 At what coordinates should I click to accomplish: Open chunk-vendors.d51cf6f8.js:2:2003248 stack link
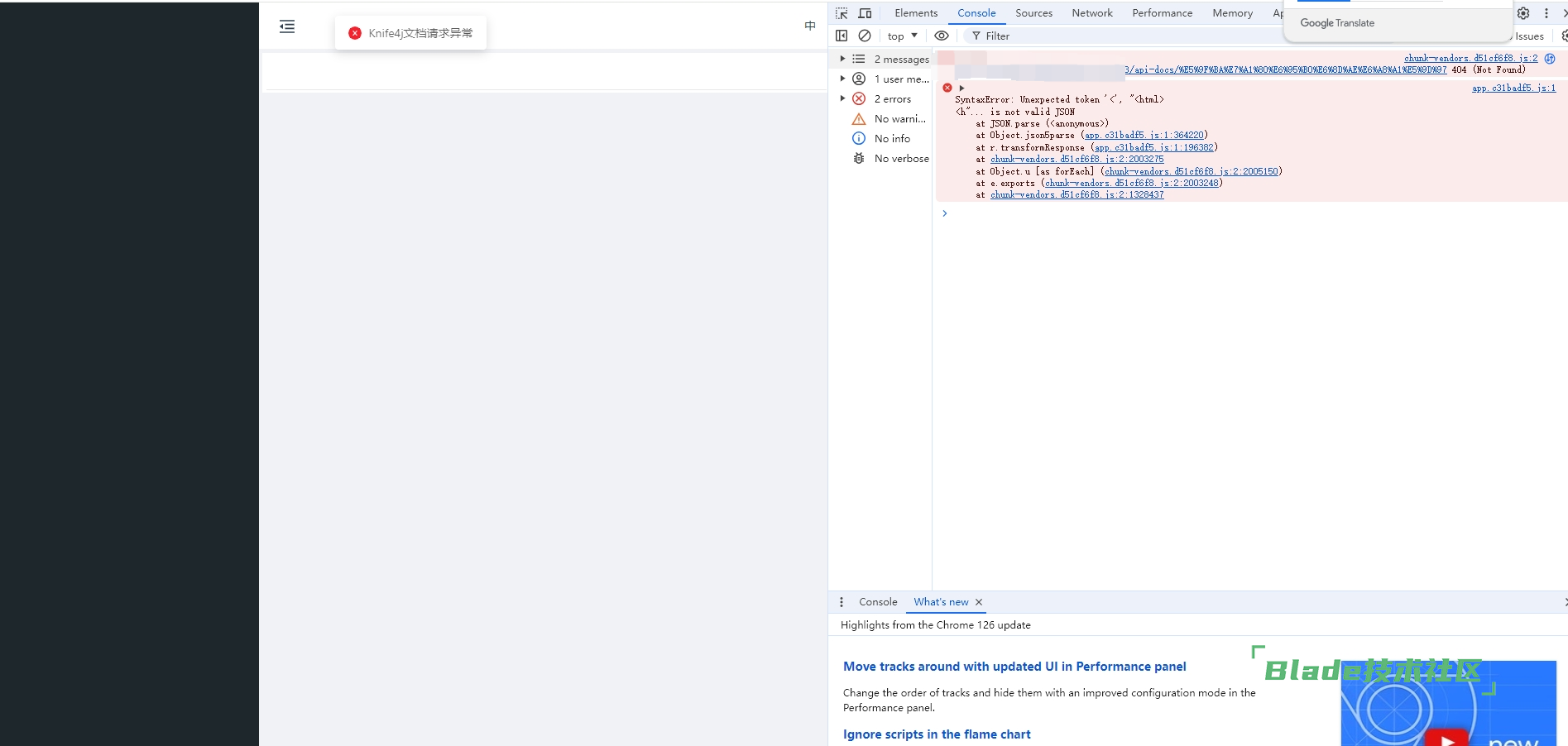(1131, 183)
